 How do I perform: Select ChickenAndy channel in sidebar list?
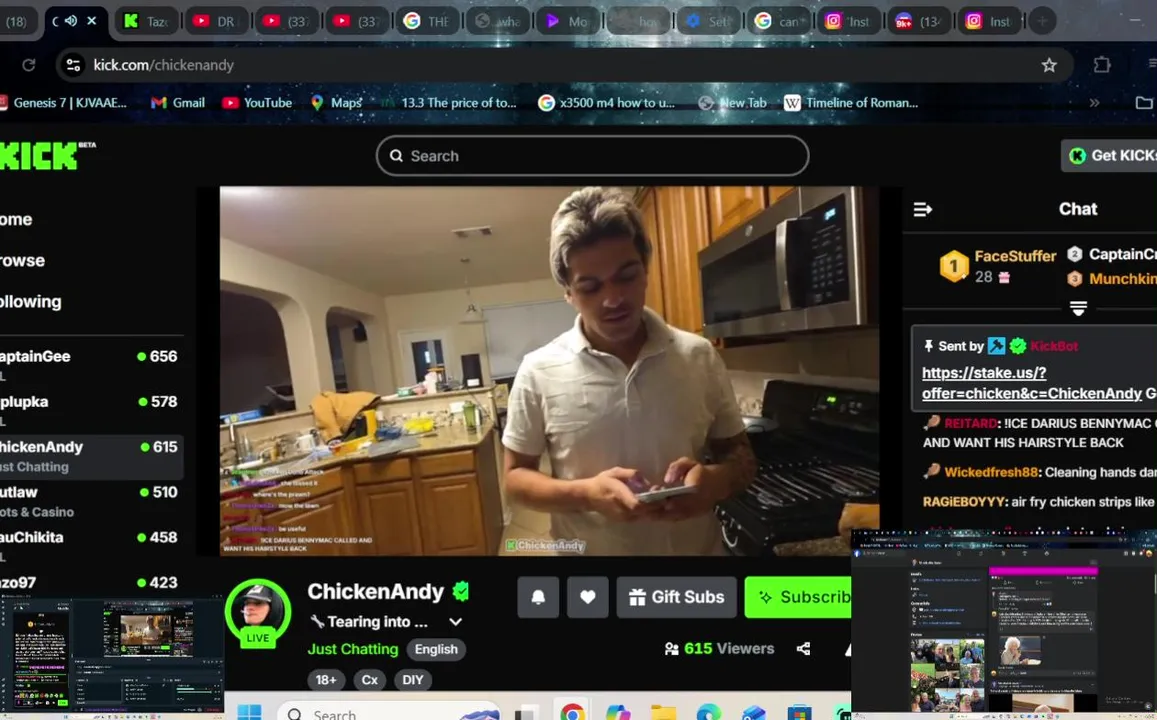click(x=90, y=456)
